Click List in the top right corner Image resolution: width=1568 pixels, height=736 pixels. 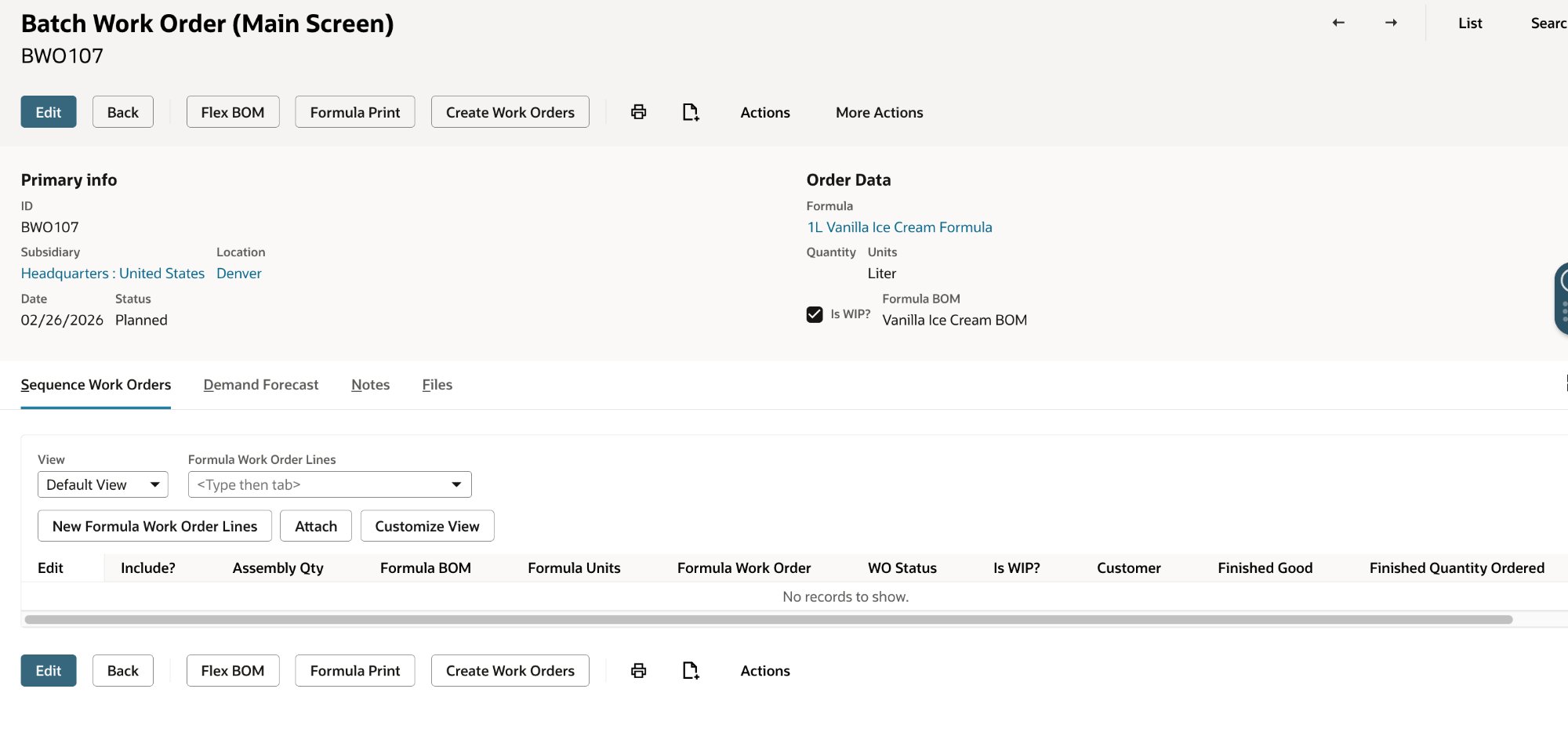(1469, 23)
